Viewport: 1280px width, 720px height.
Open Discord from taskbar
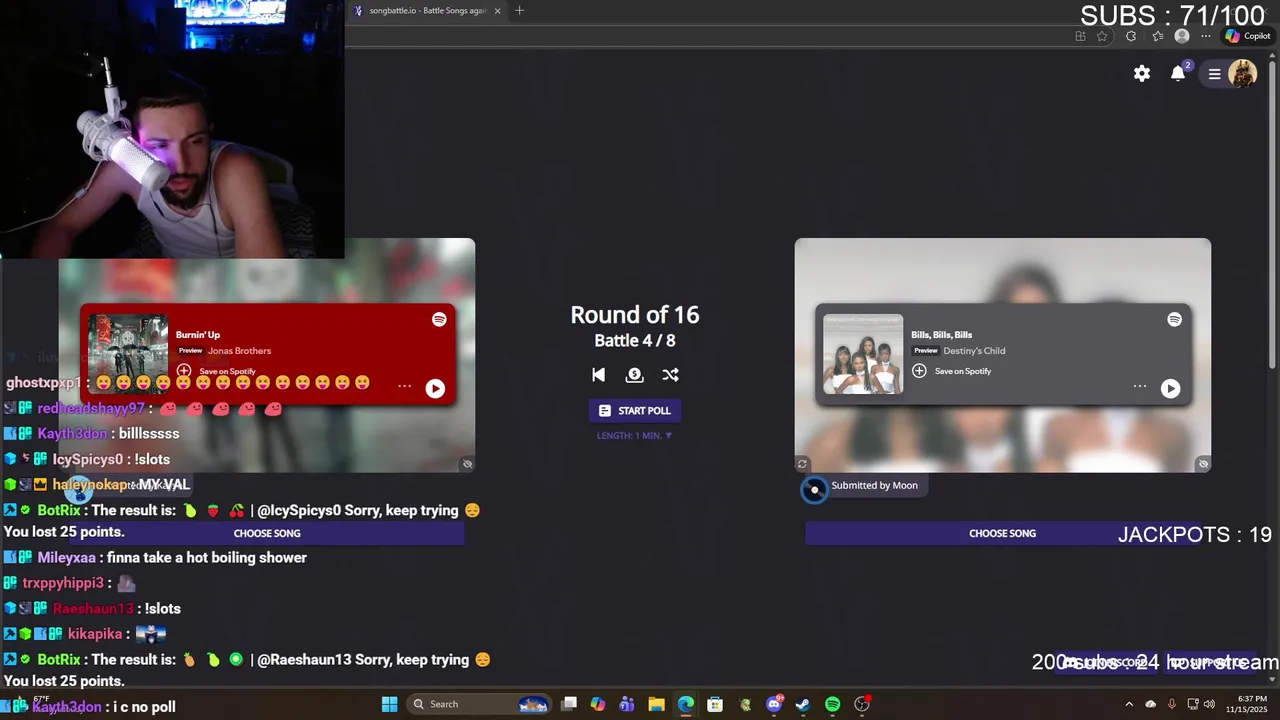774,704
